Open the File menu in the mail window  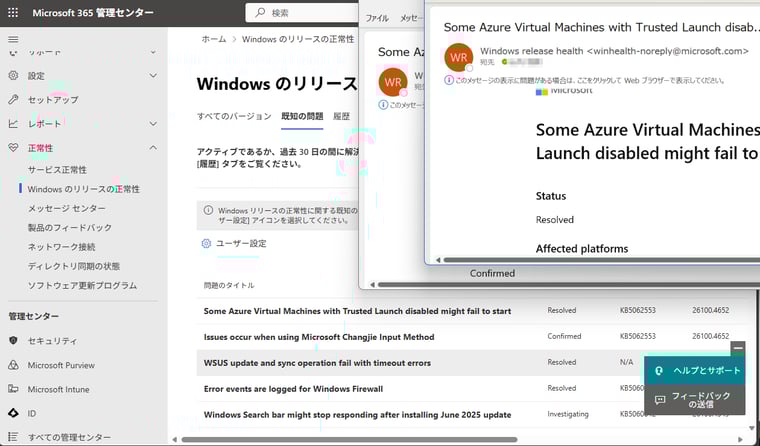[377, 18]
